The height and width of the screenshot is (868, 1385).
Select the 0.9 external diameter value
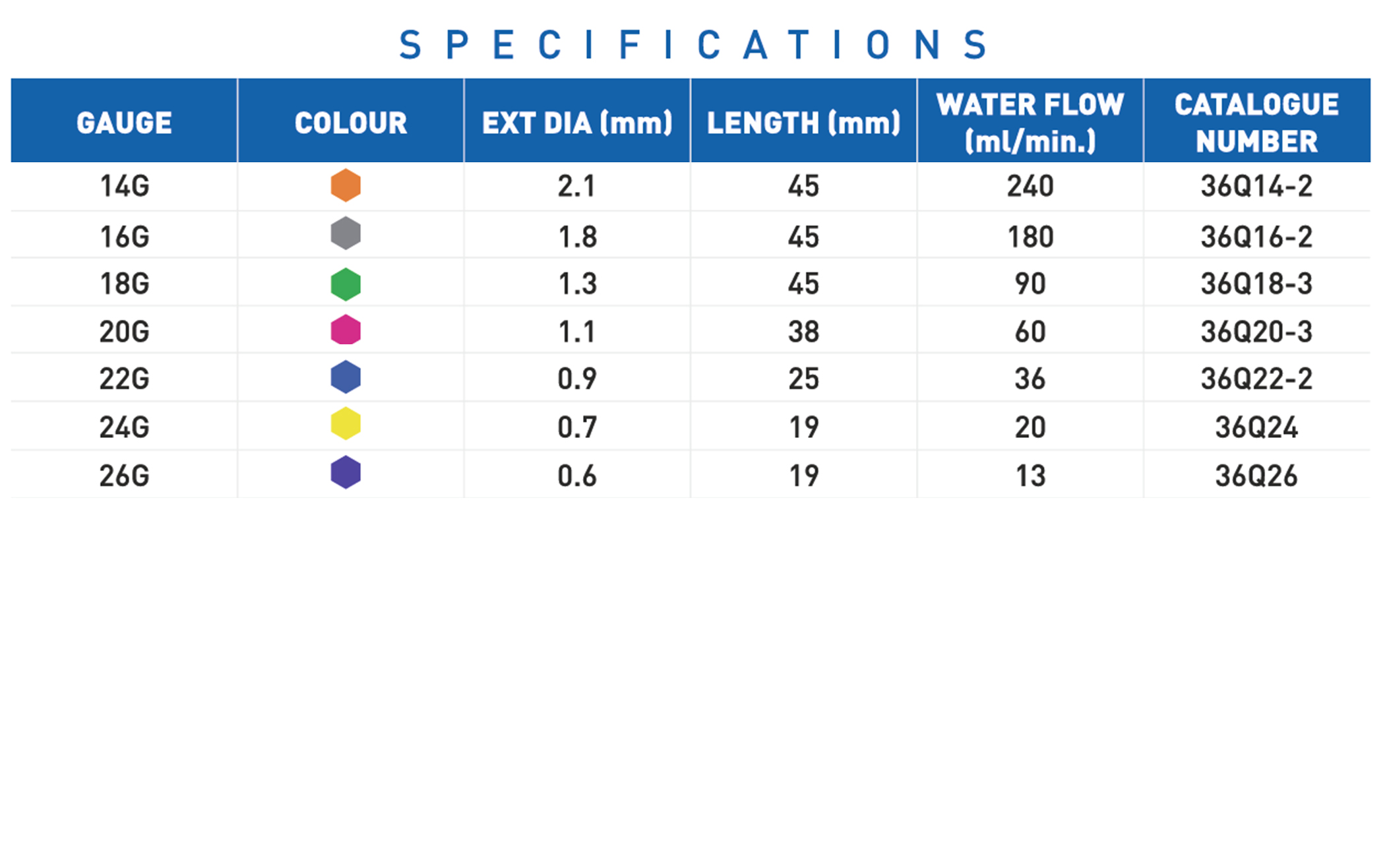tap(577, 379)
